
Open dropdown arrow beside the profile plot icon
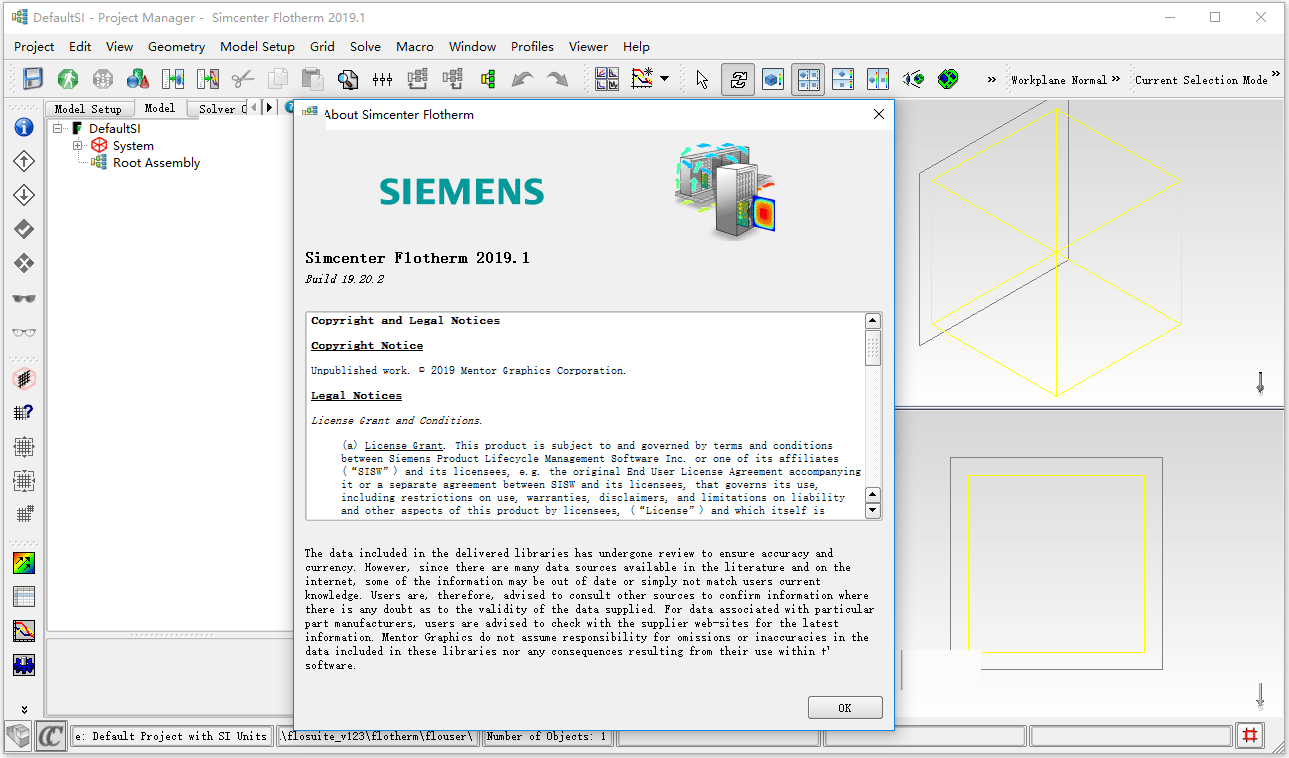click(665, 79)
